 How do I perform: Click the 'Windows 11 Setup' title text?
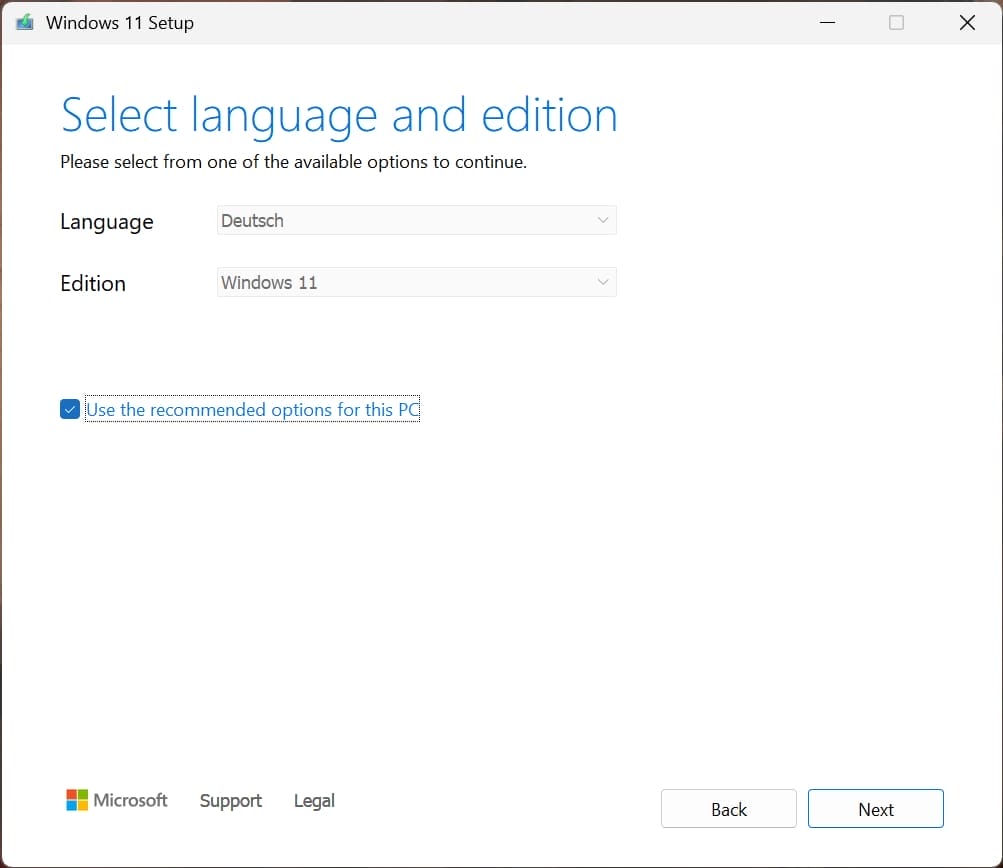click(x=120, y=22)
